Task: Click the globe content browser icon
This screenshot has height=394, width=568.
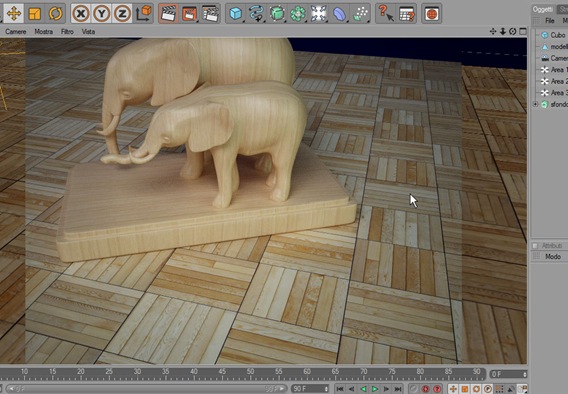Action: pos(432,14)
